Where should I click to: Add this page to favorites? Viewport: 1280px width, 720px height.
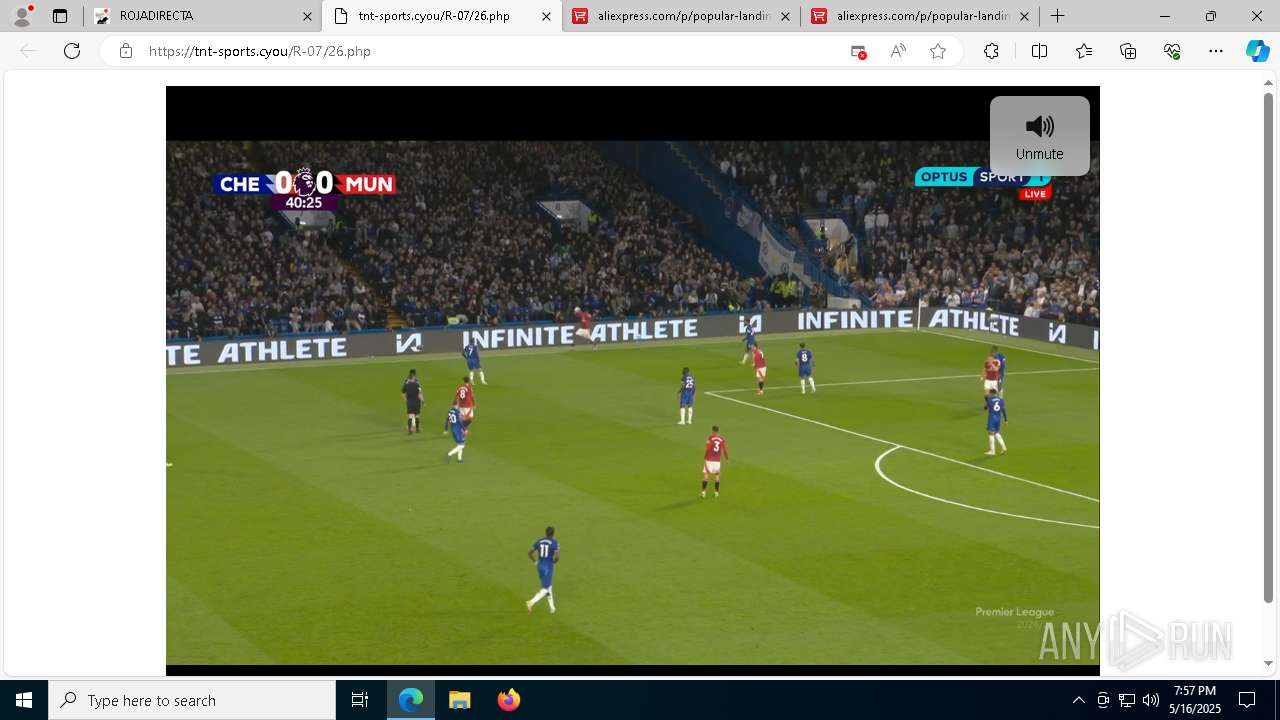[938, 51]
